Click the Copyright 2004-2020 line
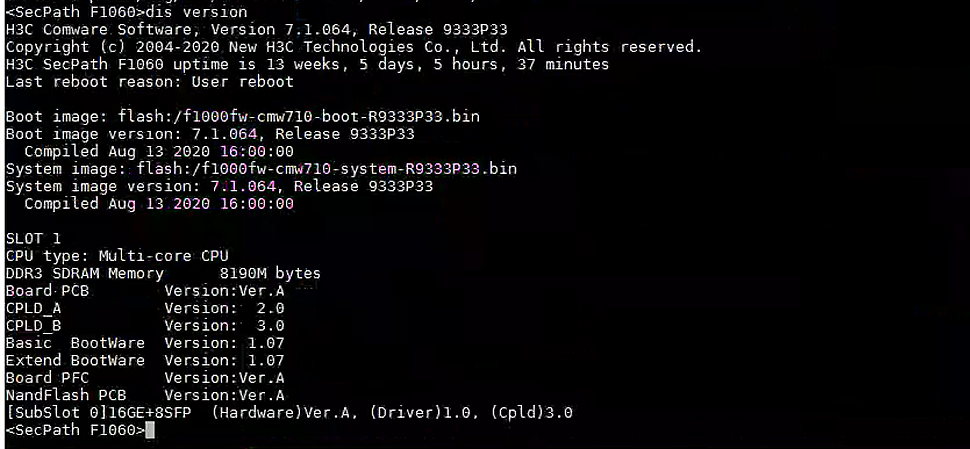Screen dimensions: 970x449 (x=353, y=47)
